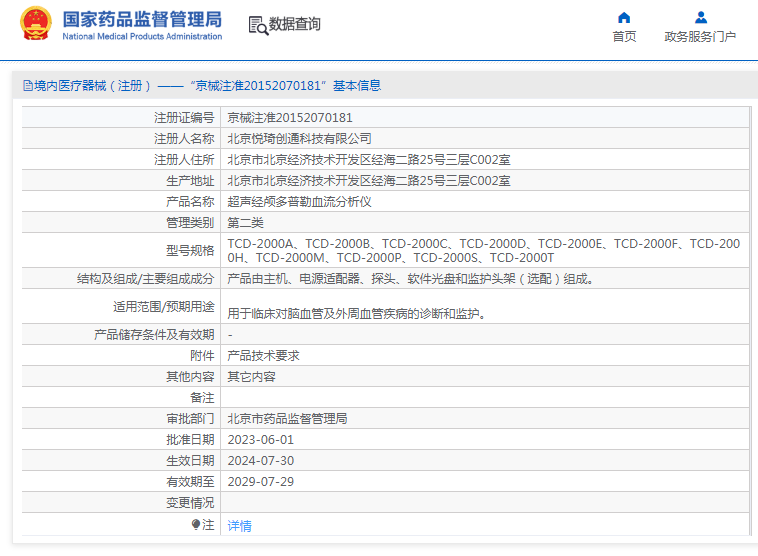The height and width of the screenshot is (556, 758).
Task: Select approval date 2023-06-01
Action: (x=261, y=440)
